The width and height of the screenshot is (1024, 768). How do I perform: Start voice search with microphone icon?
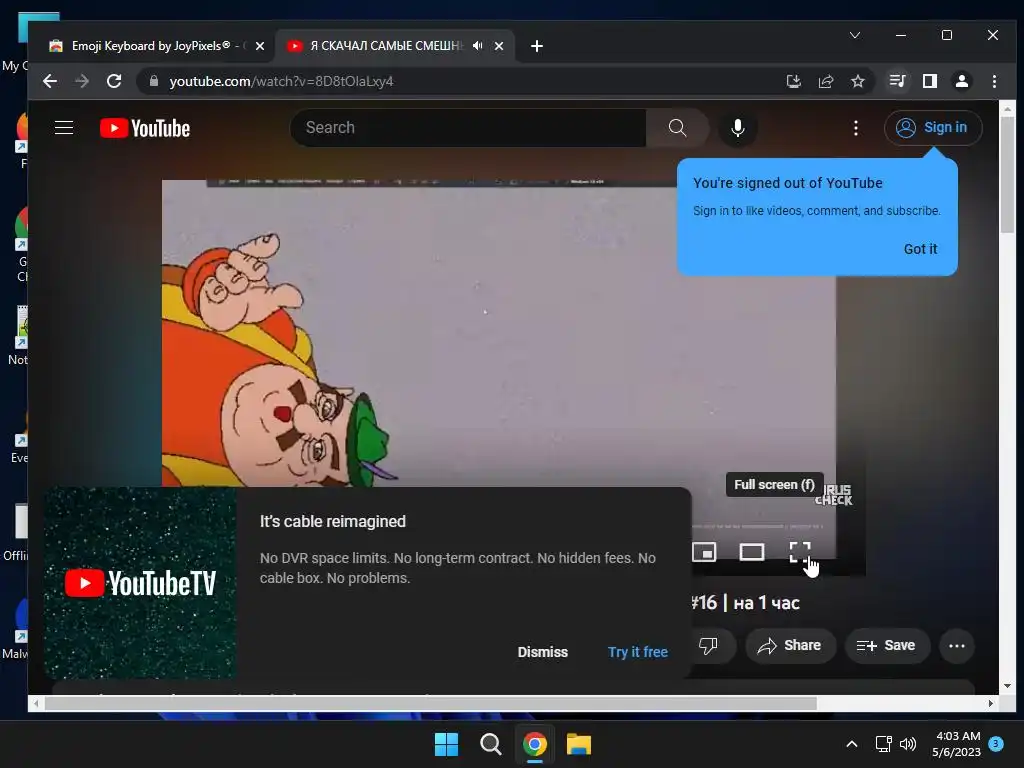pos(738,128)
